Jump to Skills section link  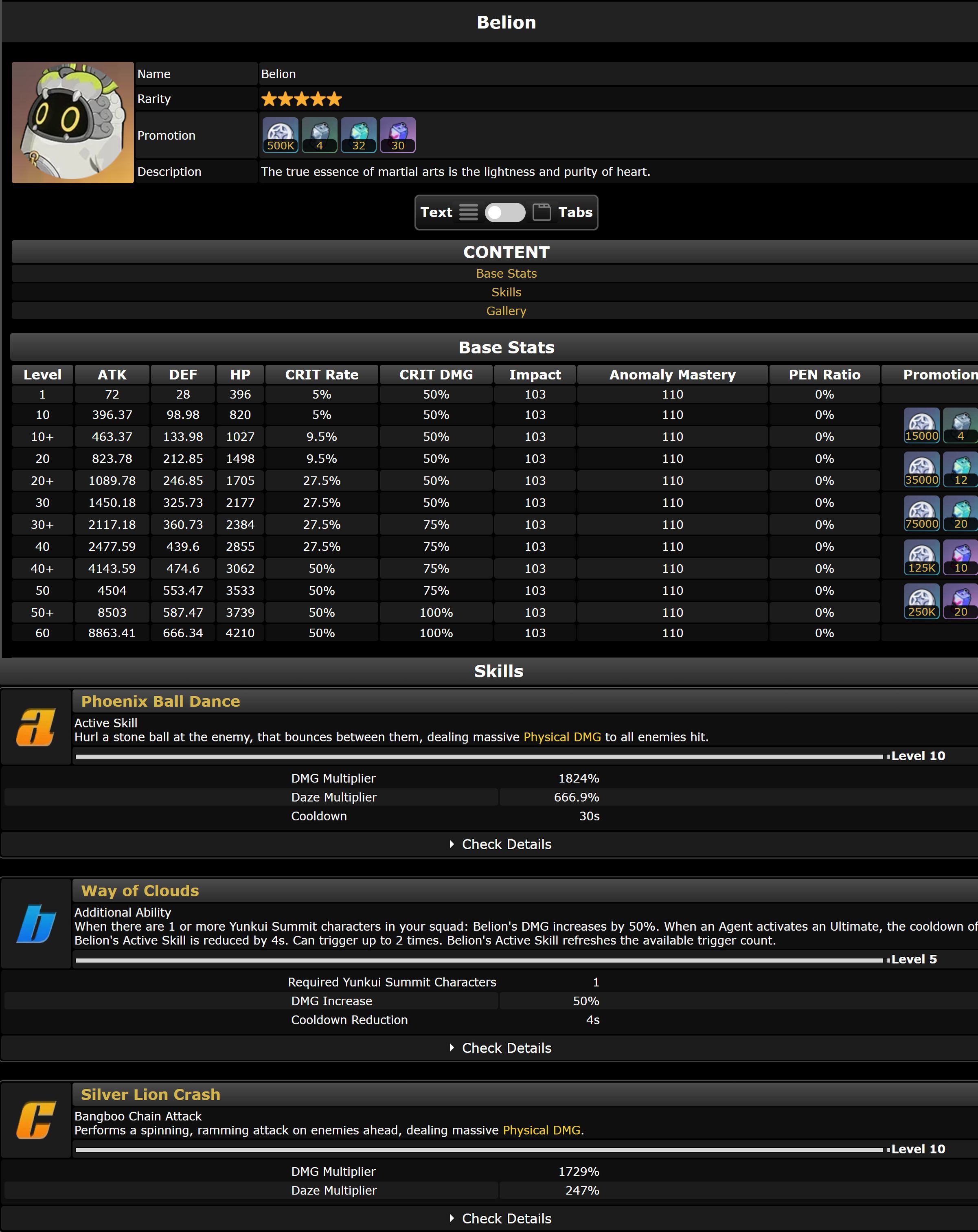click(x=507, y=293)
